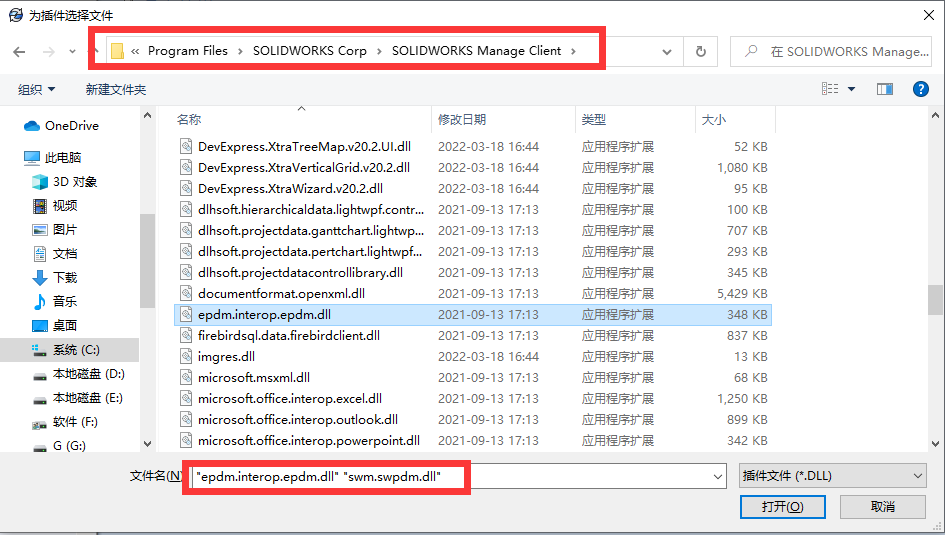Open 3D 对象 folder
Screen dimensions: 945x535
pyautogui.click(x=64, y=182)
